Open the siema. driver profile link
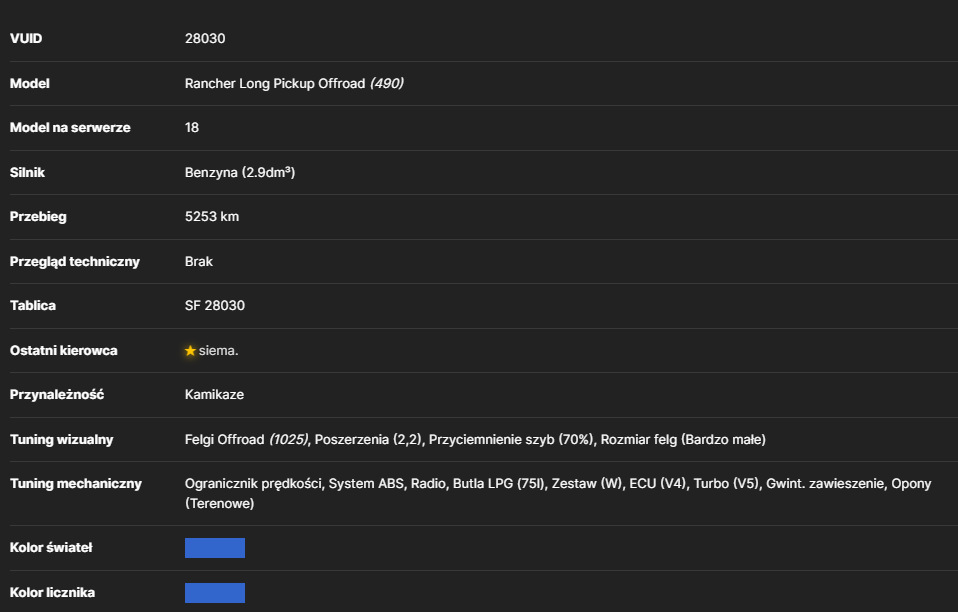This screenshot has width=958, height=612. click(x=218, y=351)
